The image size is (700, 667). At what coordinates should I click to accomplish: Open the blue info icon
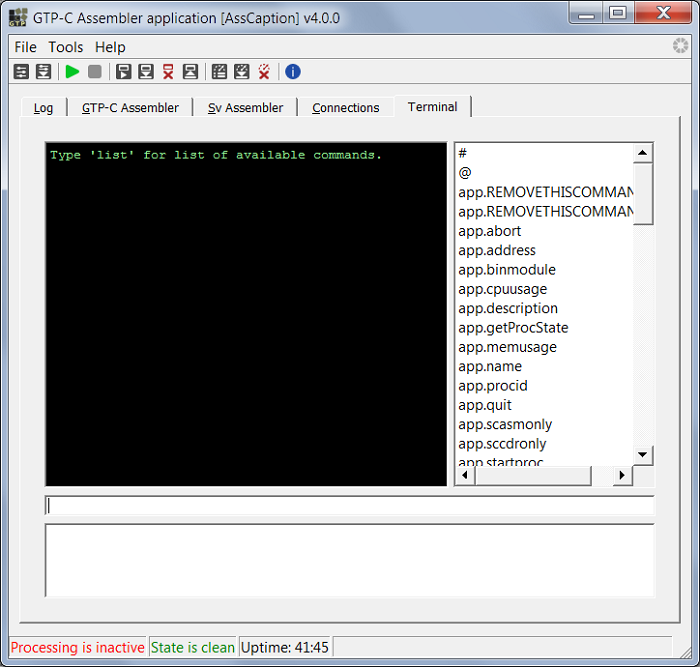pyautogui.click(x=293, y=71)
